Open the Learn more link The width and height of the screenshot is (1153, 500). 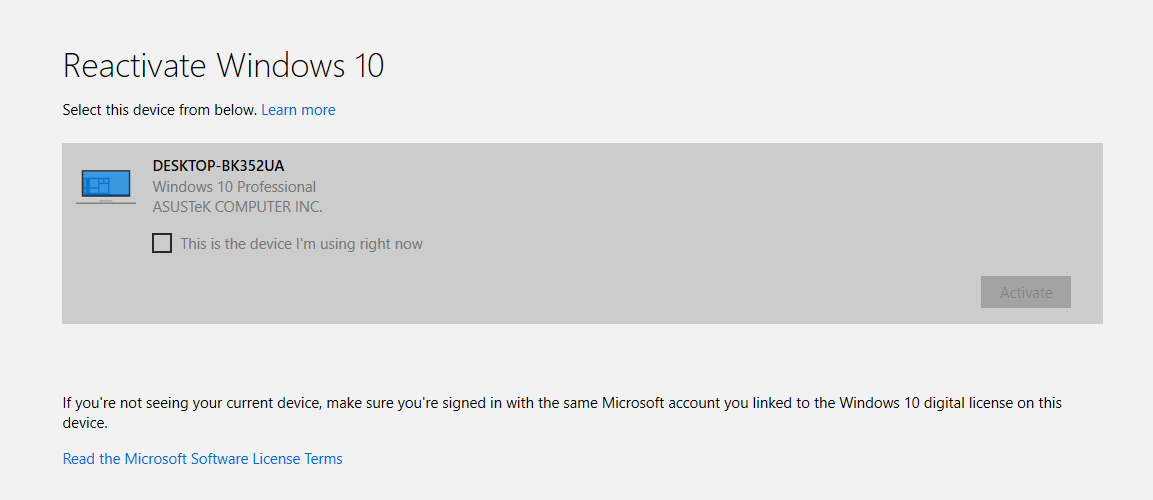tap(298, 110)
